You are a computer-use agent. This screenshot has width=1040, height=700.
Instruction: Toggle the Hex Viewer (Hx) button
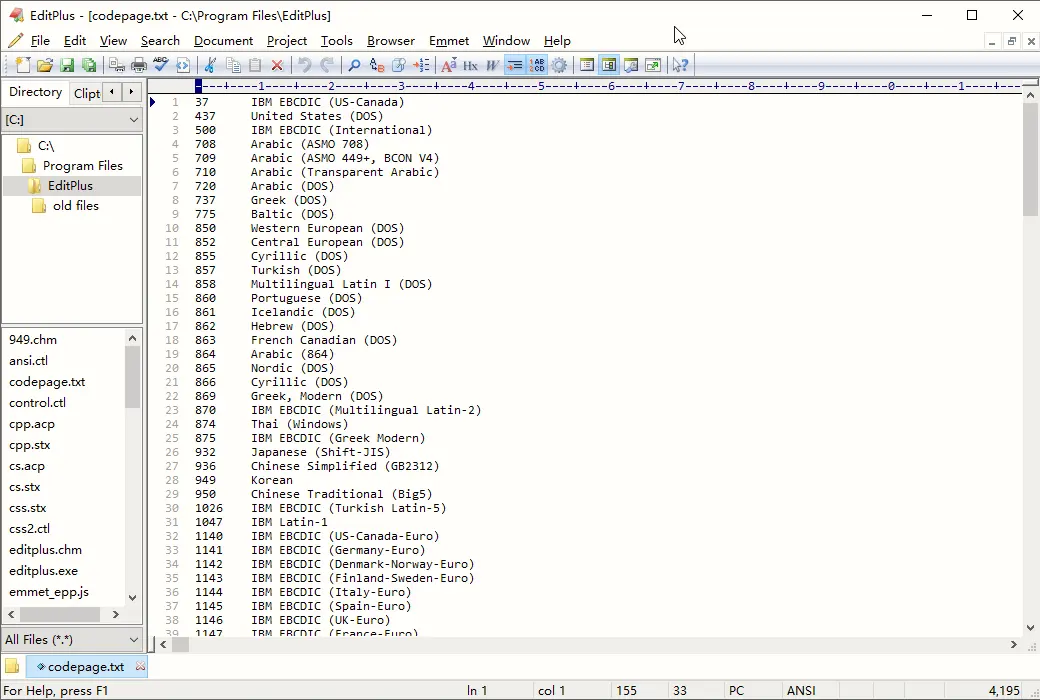point(470,65)
